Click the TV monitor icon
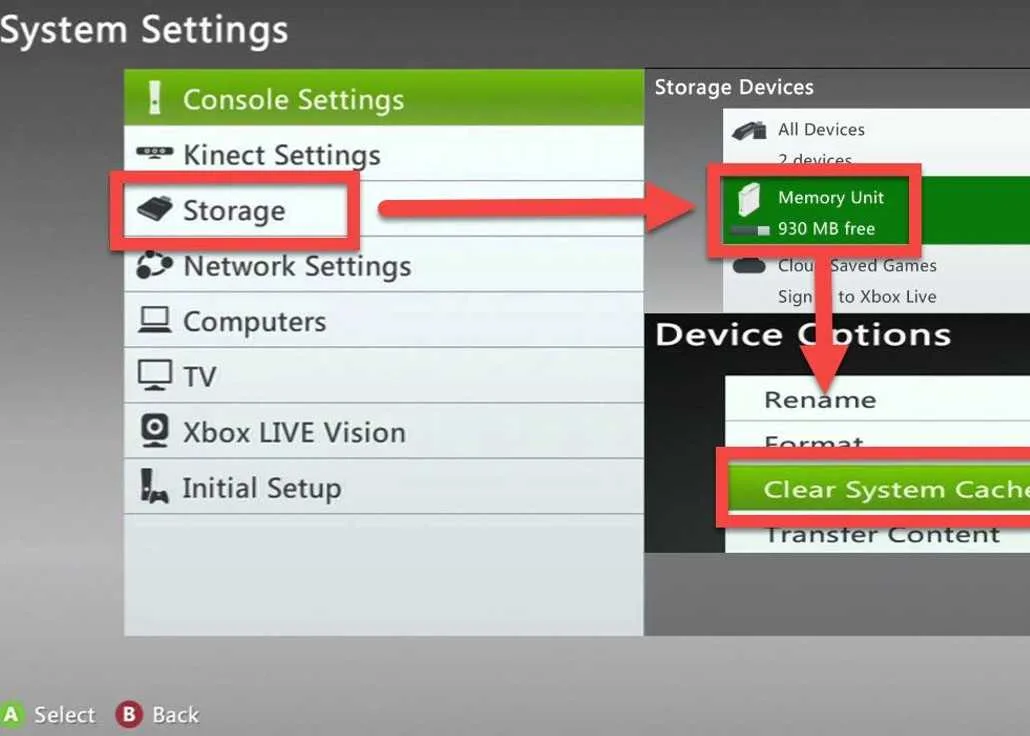Screen dimensions: 1030x736 pos(155,375)
